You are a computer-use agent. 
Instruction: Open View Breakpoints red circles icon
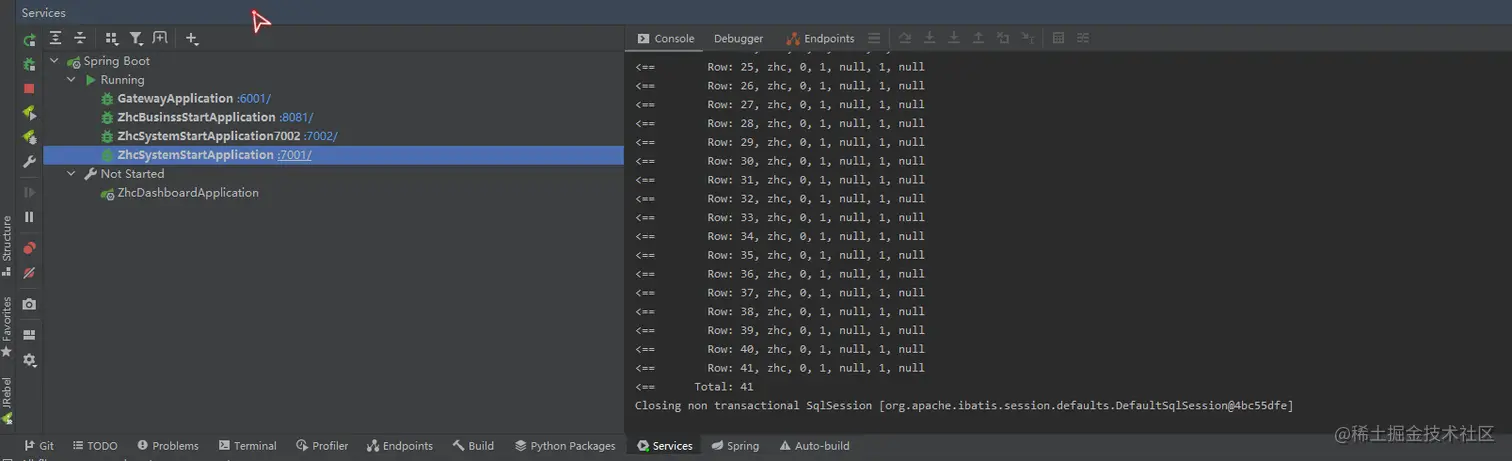tap(29, 248)
